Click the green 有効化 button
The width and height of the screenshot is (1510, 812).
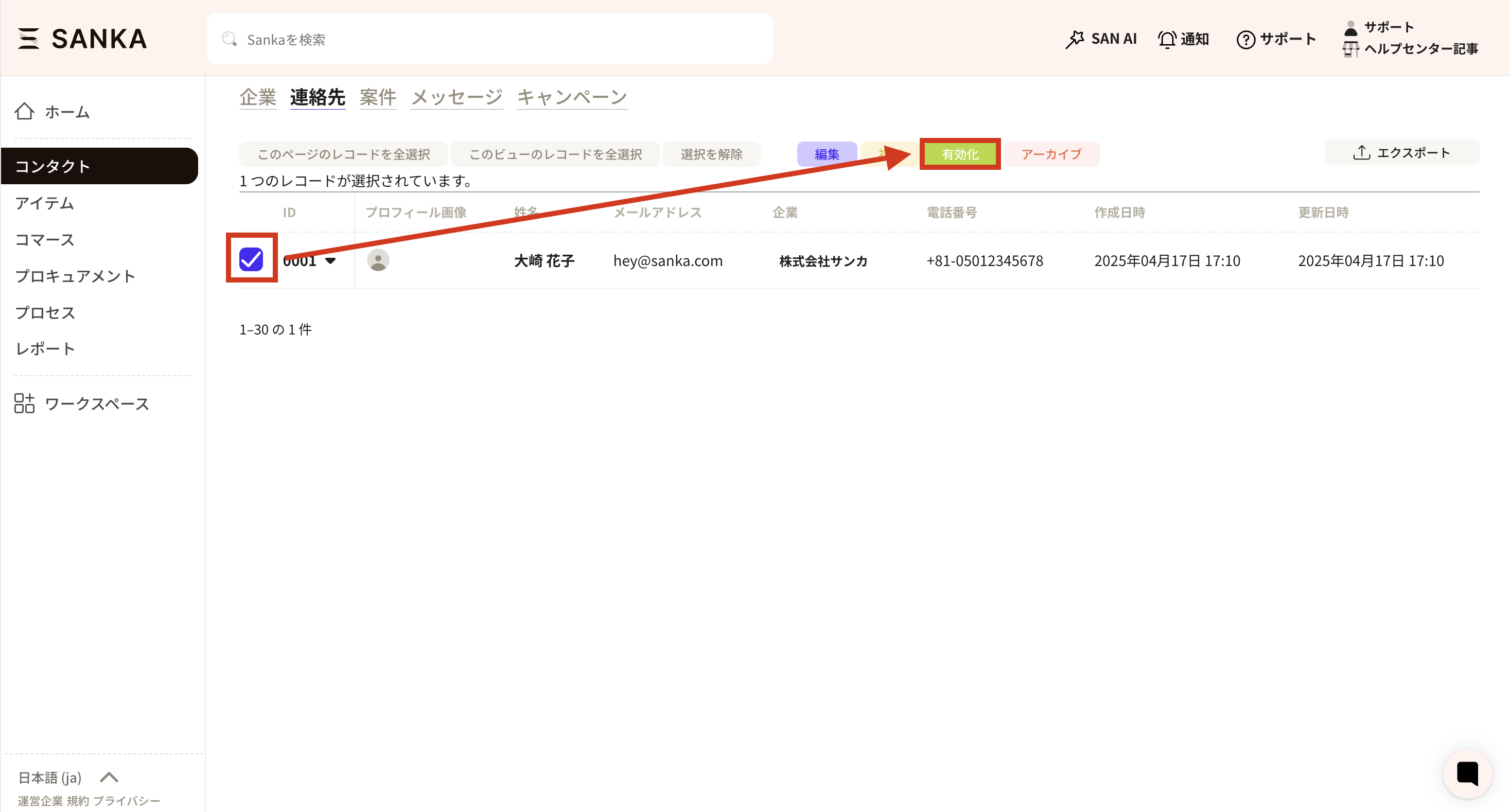(x=960, y=154)
